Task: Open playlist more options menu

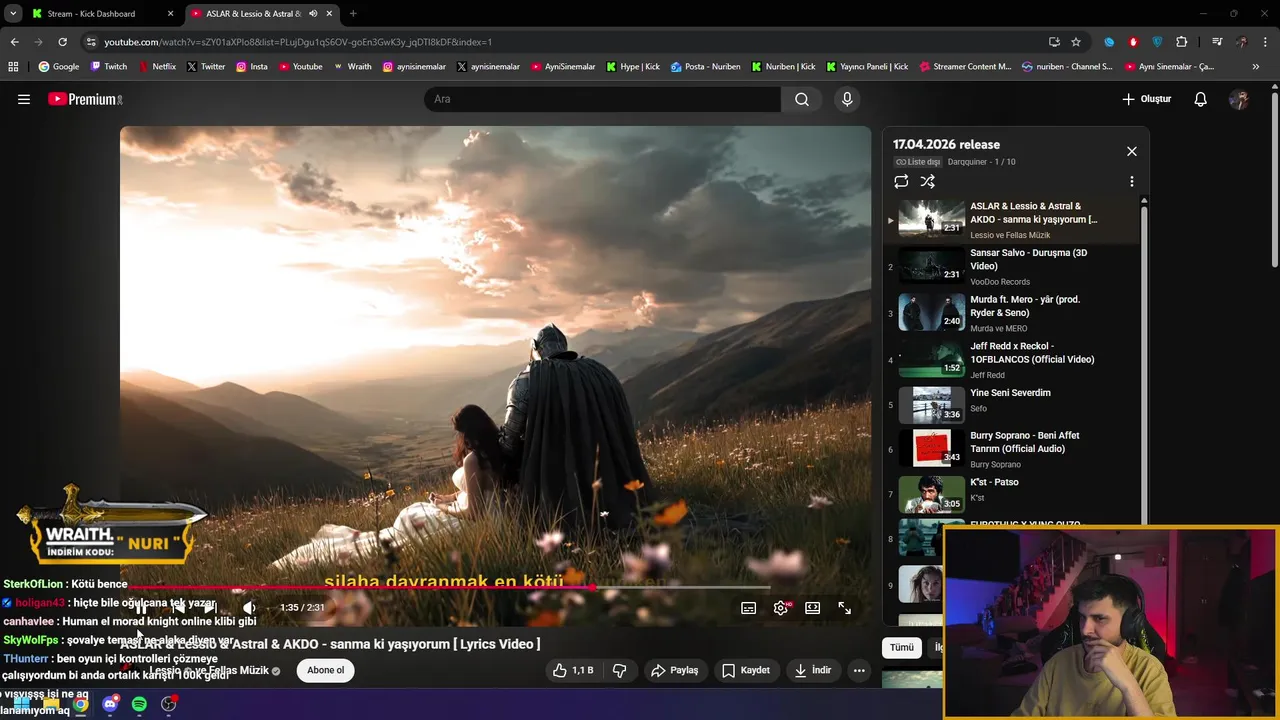Action: point(1131,181)
